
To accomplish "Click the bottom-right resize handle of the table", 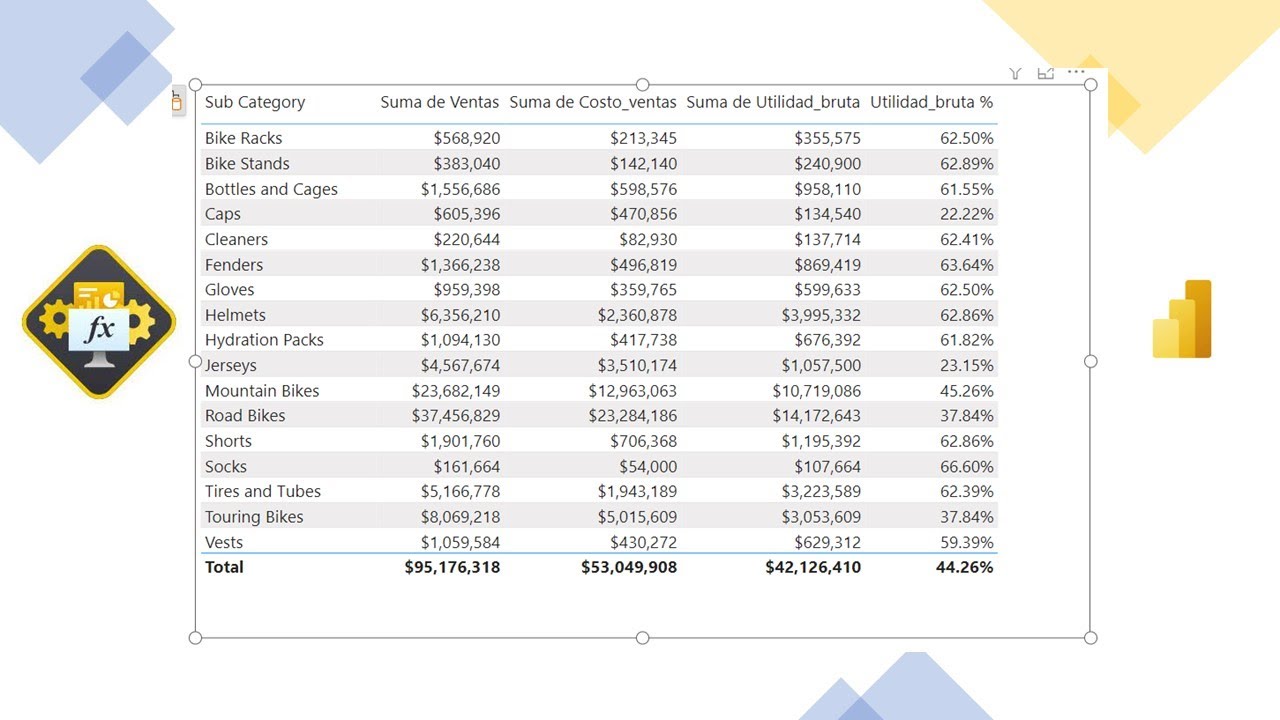I will click(1091, 638).
